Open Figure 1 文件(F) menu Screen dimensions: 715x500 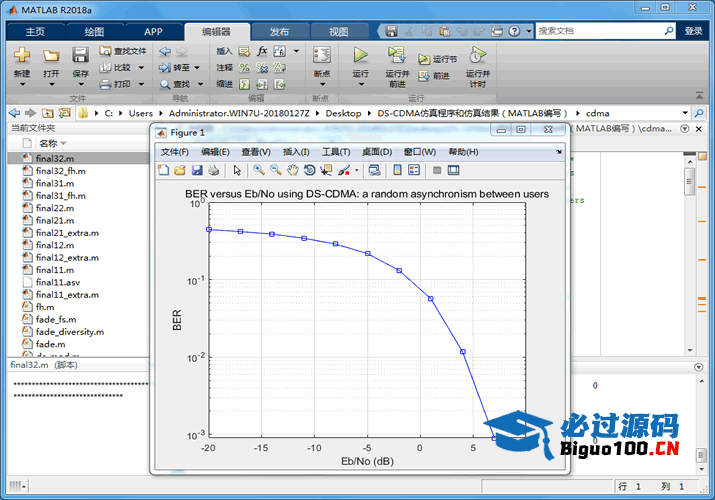click(175, 152)
